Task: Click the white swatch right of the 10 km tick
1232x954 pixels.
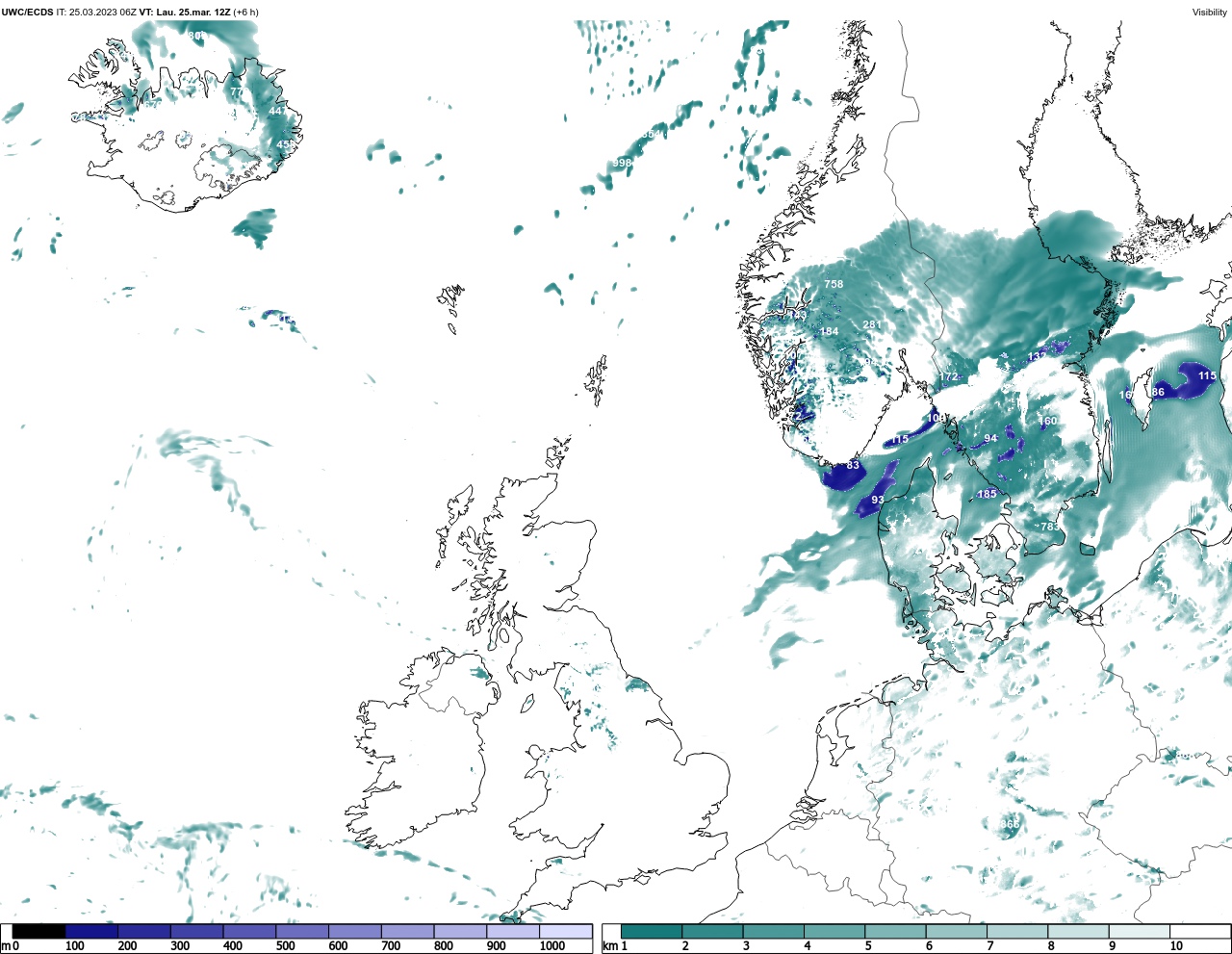Action: [x=1199, y=931]
